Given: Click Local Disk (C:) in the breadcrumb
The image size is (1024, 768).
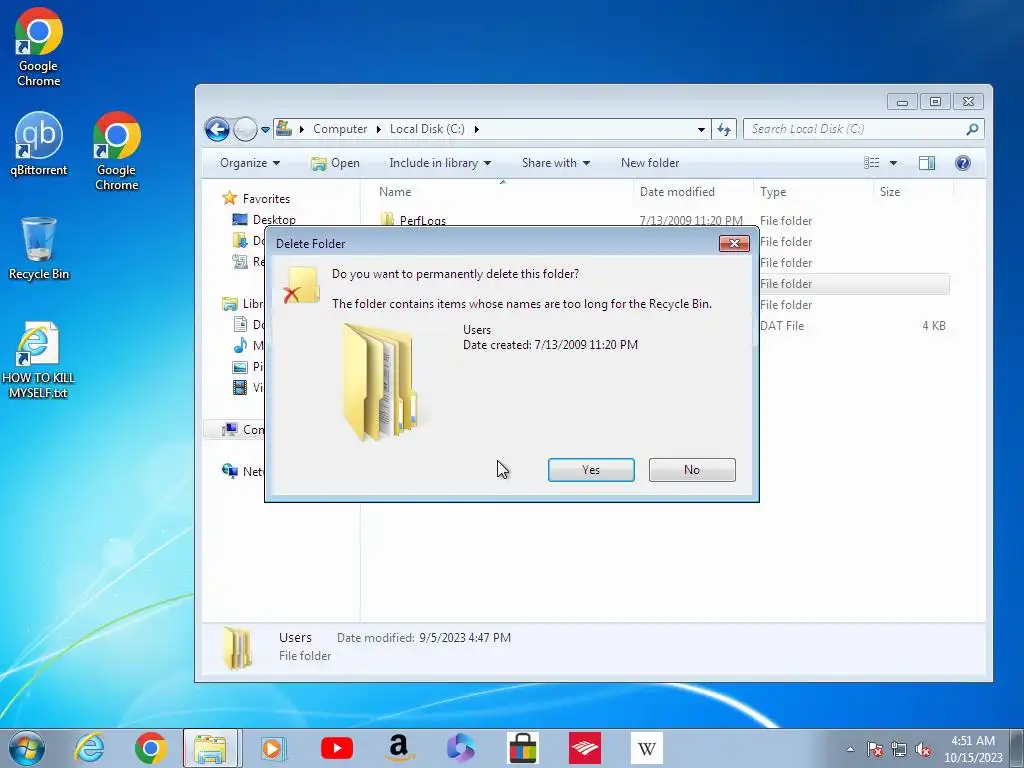Looking at the screenshot, I should point(427,129).
